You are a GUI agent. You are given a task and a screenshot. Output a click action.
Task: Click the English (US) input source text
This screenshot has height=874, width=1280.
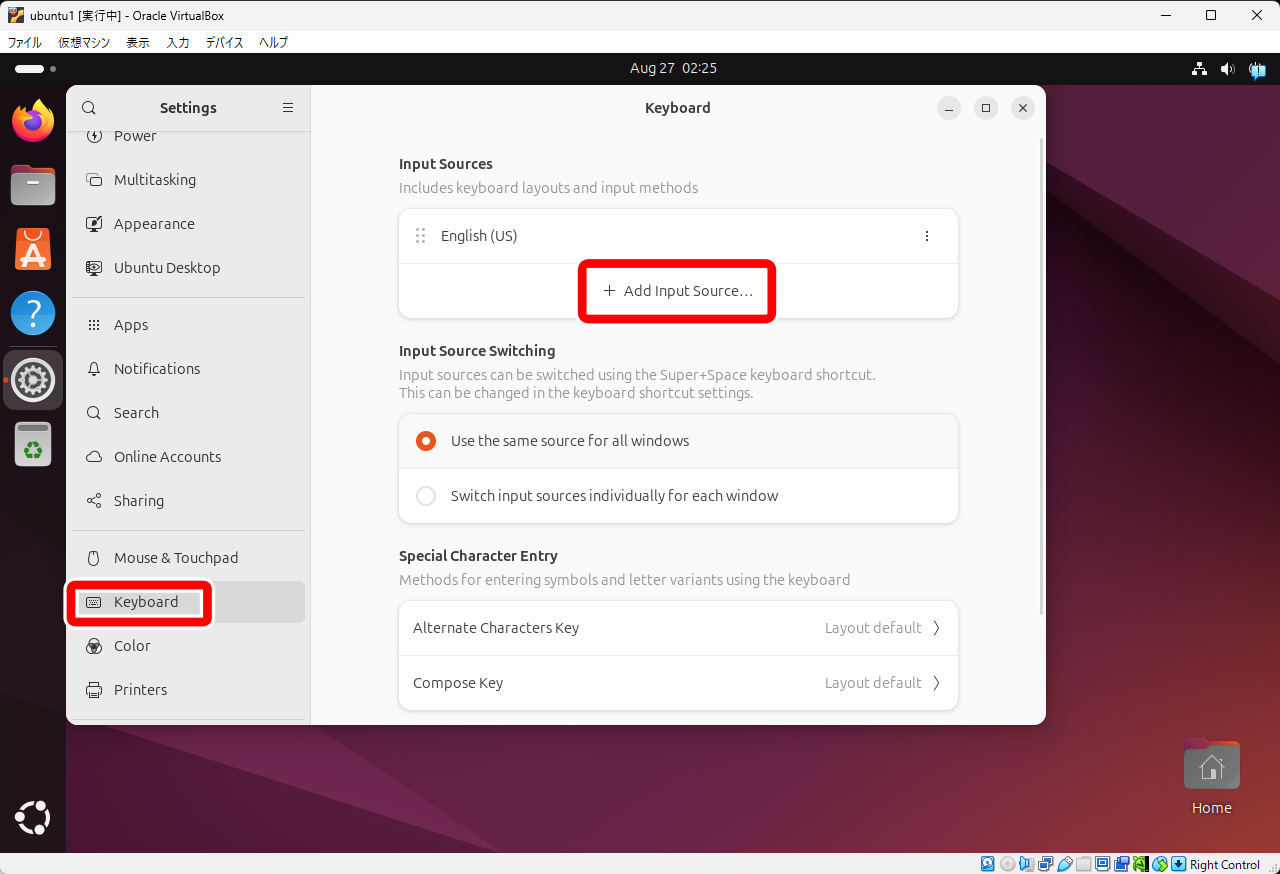point(479,236)
